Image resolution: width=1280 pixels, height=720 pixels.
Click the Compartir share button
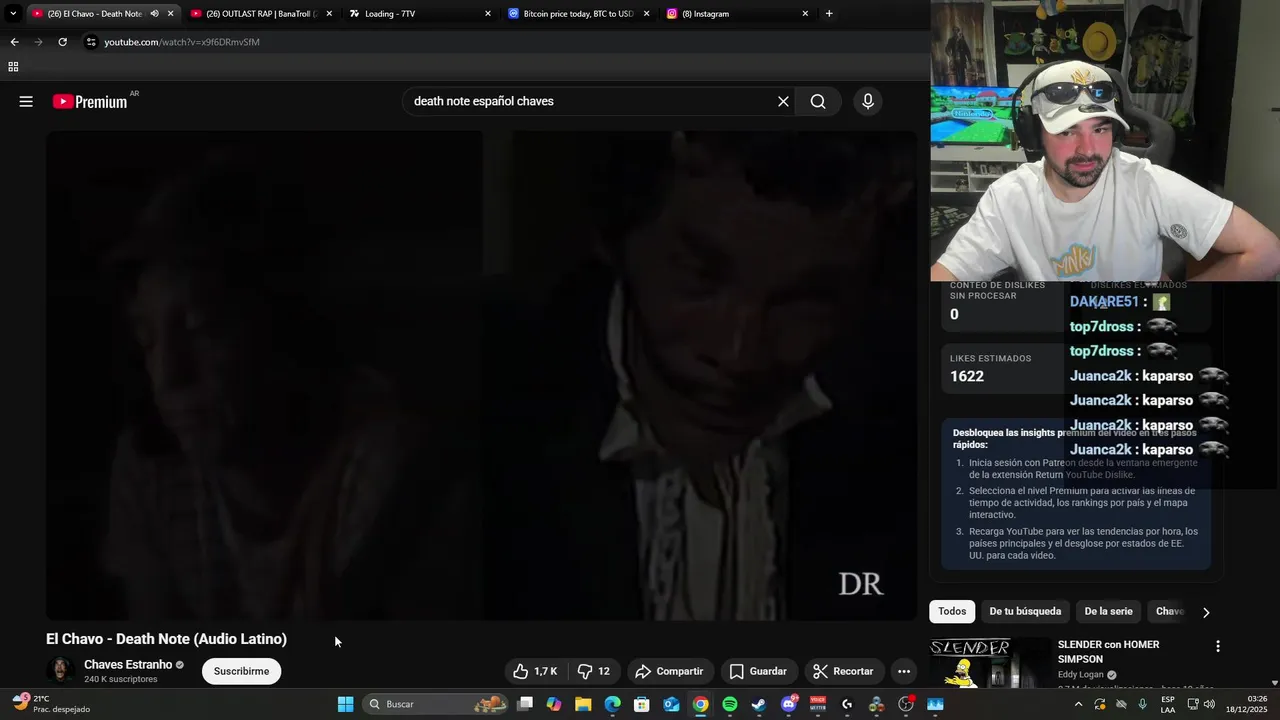pyautogui.click(x=669, y=671)
